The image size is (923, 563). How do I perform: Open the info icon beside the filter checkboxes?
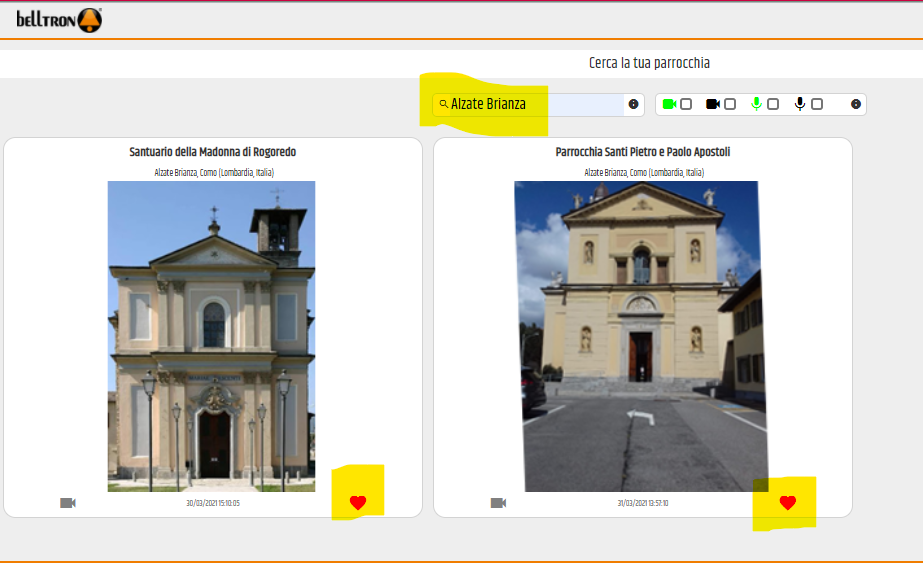(856, 104)
